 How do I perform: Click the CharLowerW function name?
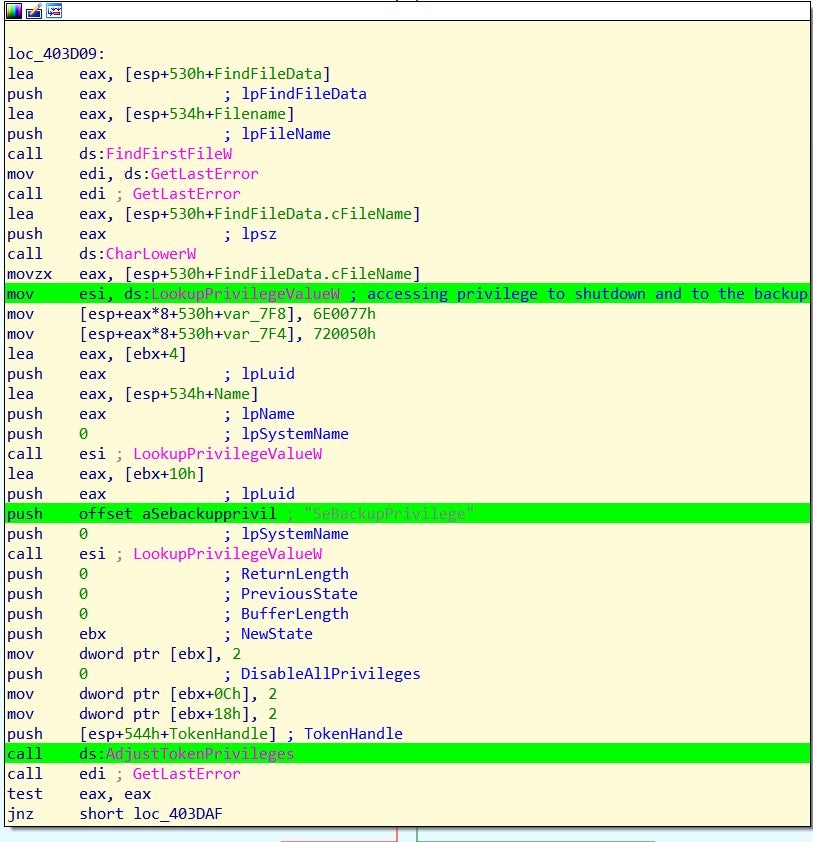(x=151, y=254)
